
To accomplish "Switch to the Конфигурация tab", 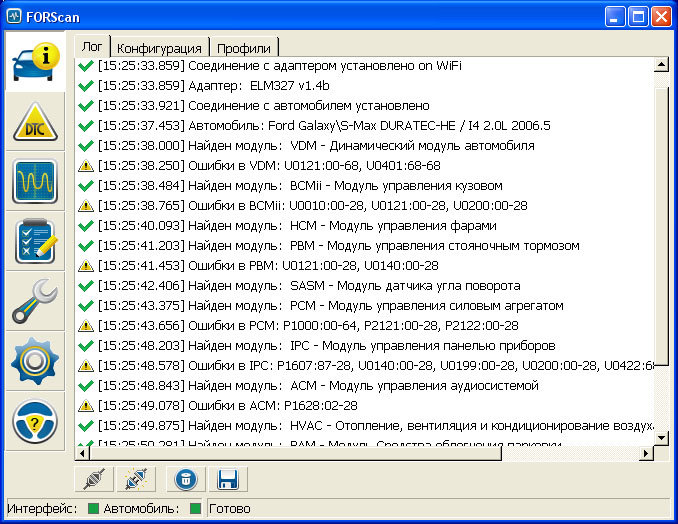I will [x=159, y=47].
